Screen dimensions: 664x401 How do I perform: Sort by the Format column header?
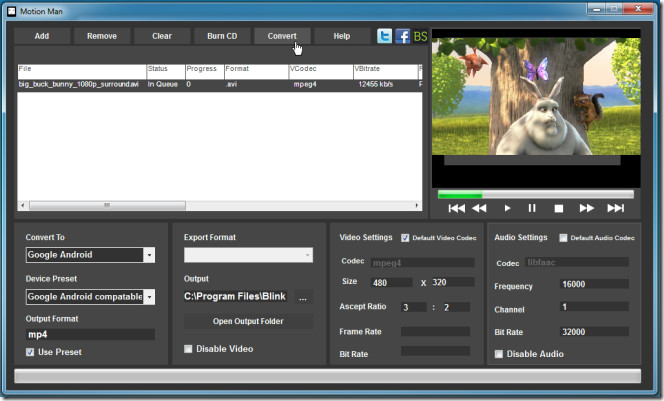coord(256,72)
